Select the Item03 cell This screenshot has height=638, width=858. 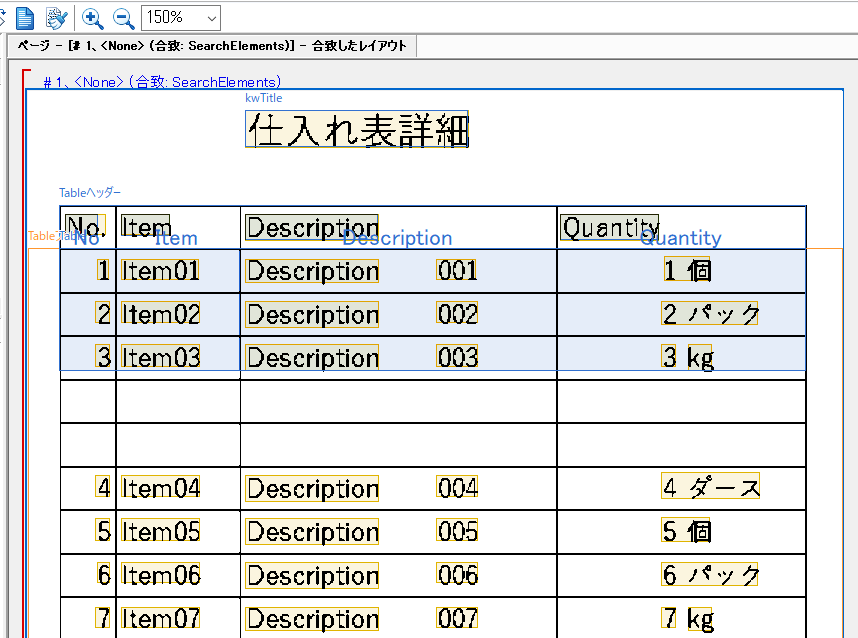coord(160,357)
